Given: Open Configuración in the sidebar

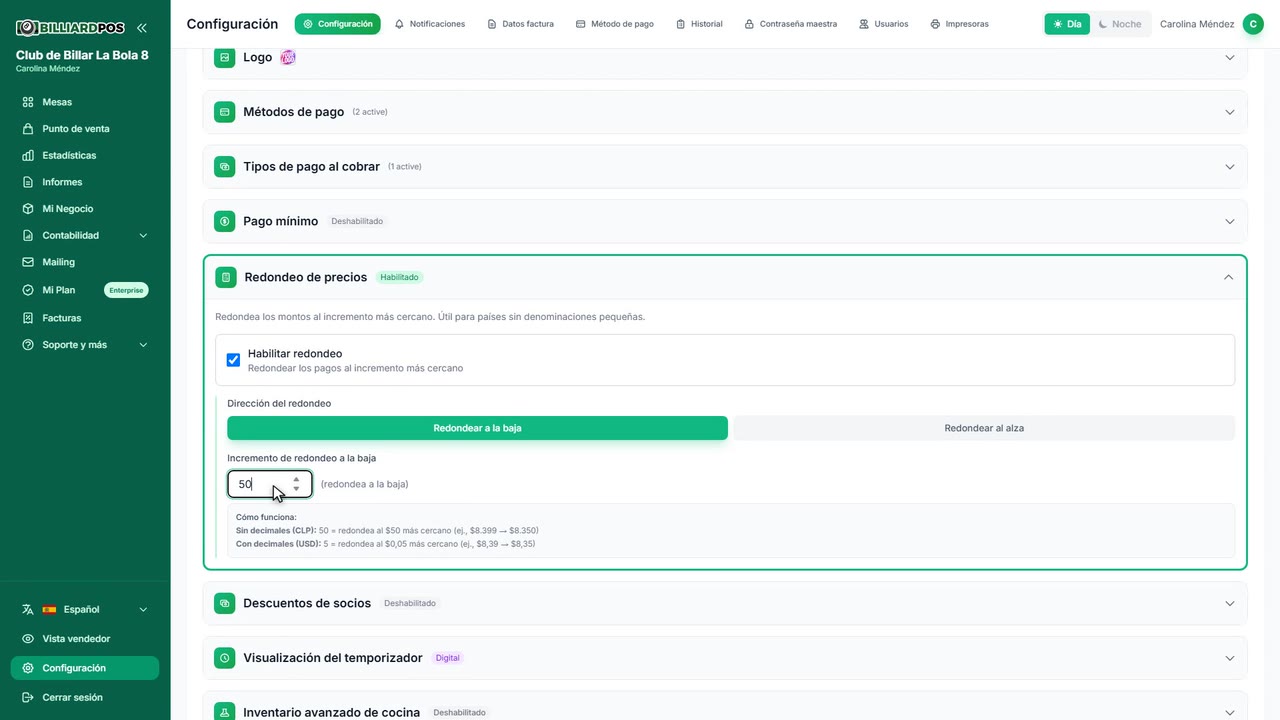Looking at the screenshot, I should click(85, 668).
